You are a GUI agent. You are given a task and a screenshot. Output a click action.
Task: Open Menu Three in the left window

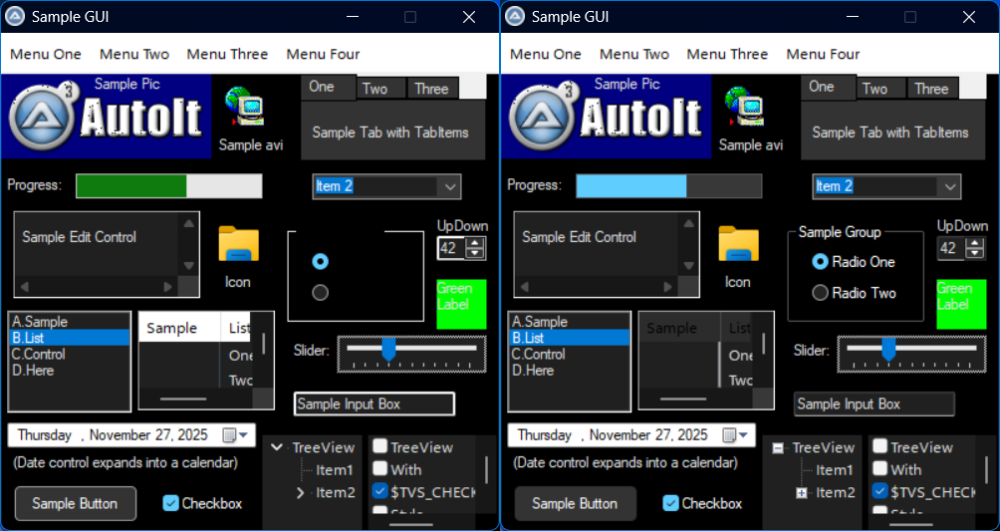(x=227, y=54)
